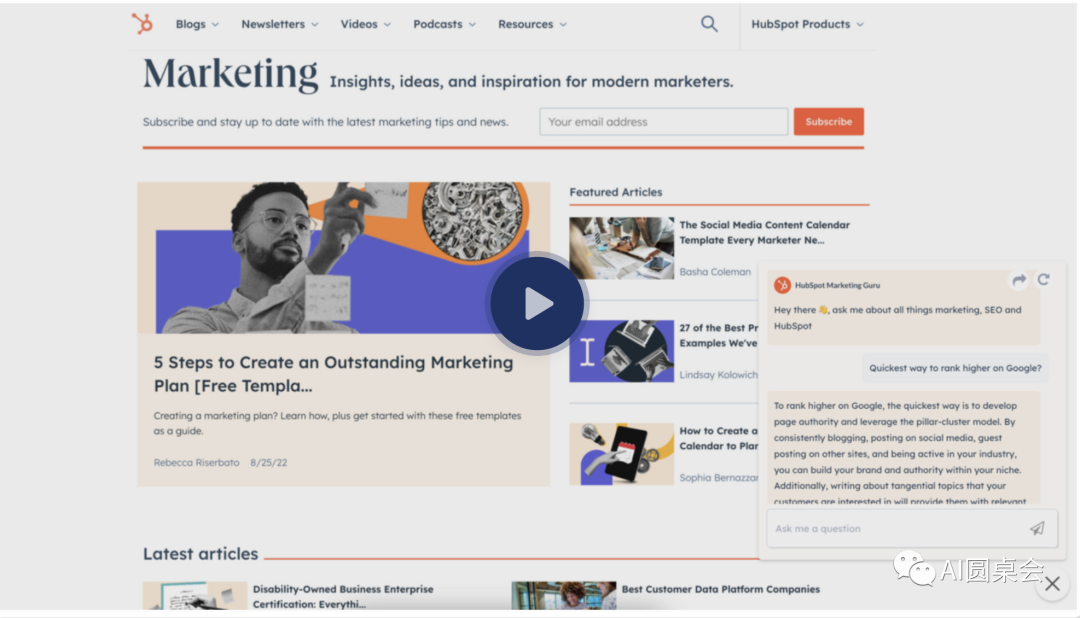
Task: Click author Lindsay Kolowich
Action: click(718, 375)
